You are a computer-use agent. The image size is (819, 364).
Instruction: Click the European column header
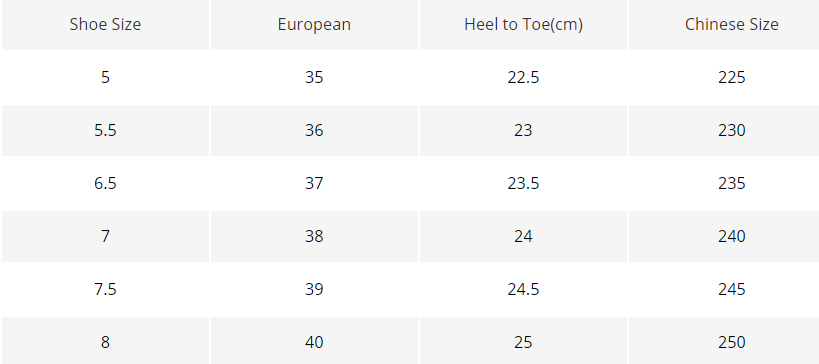click(314, 25)
